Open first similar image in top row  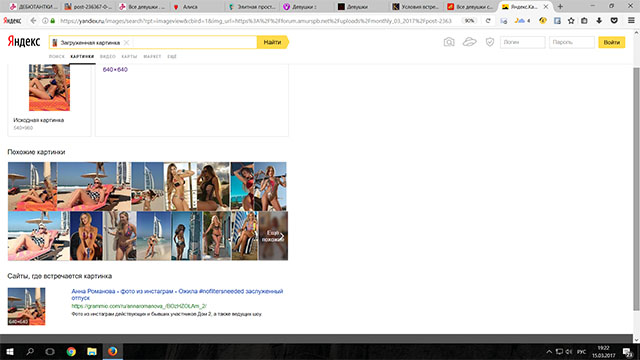tap(32, 186)
